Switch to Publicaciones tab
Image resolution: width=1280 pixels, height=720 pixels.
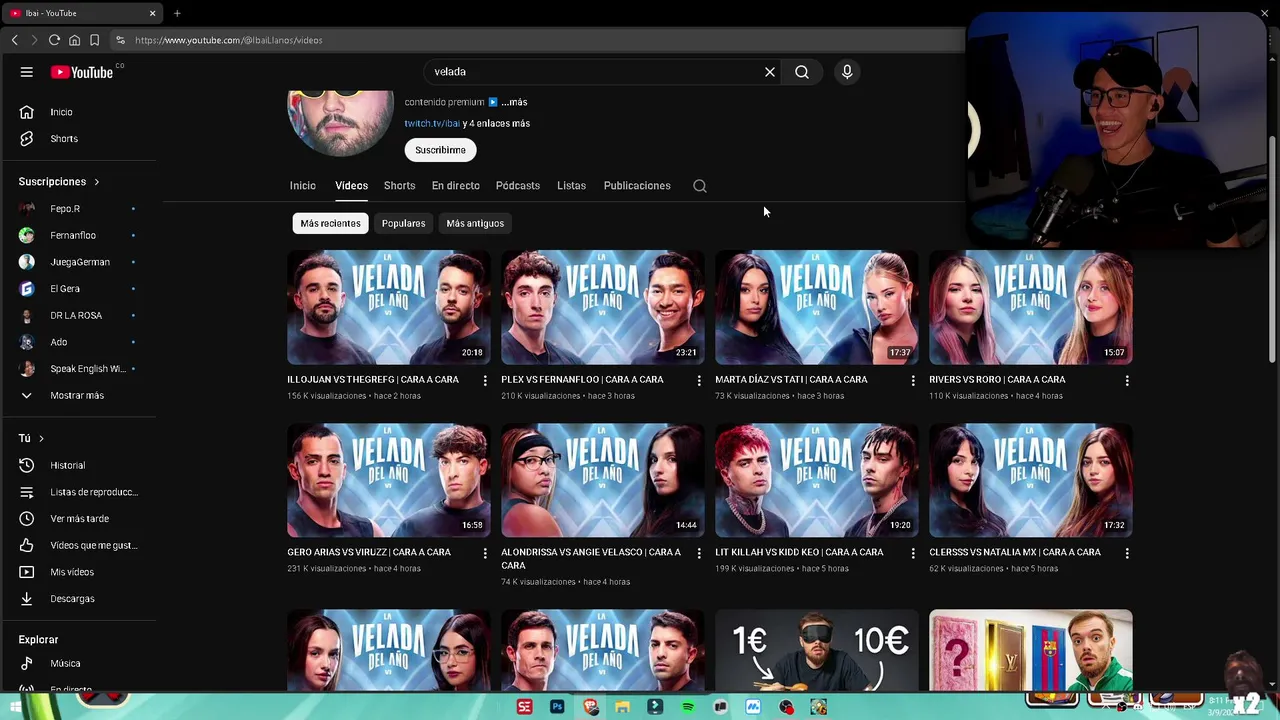637,186
